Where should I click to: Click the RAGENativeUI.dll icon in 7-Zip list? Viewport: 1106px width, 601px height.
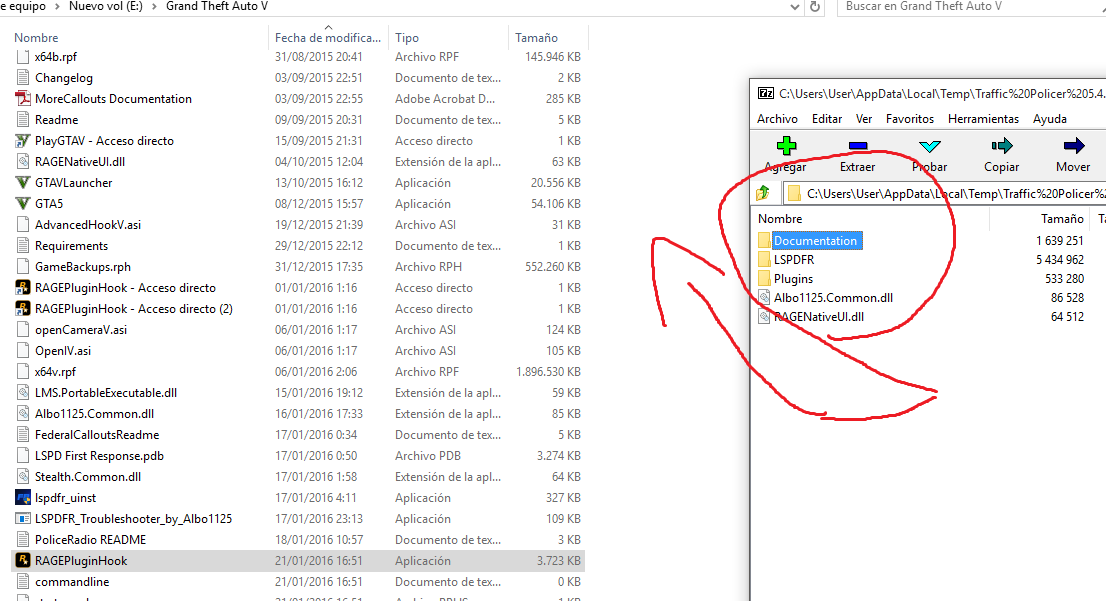pyautogui.click(x=764, y=317)
